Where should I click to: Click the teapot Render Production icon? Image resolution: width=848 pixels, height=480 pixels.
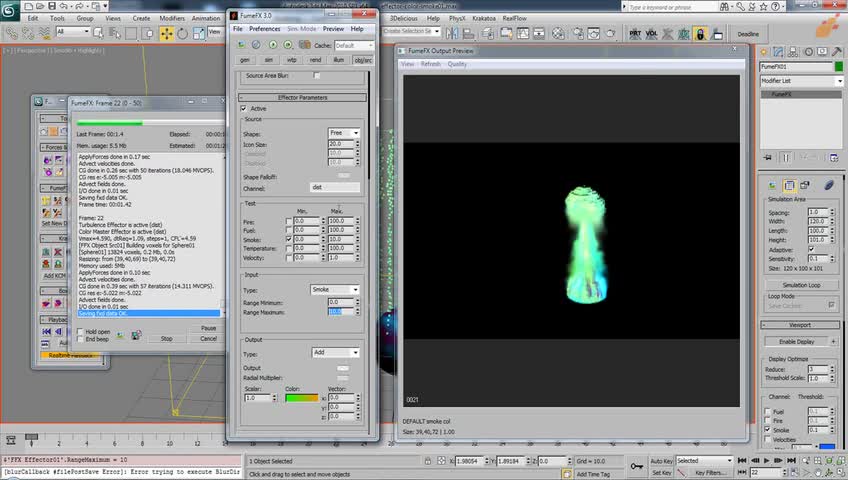[611, 34]
